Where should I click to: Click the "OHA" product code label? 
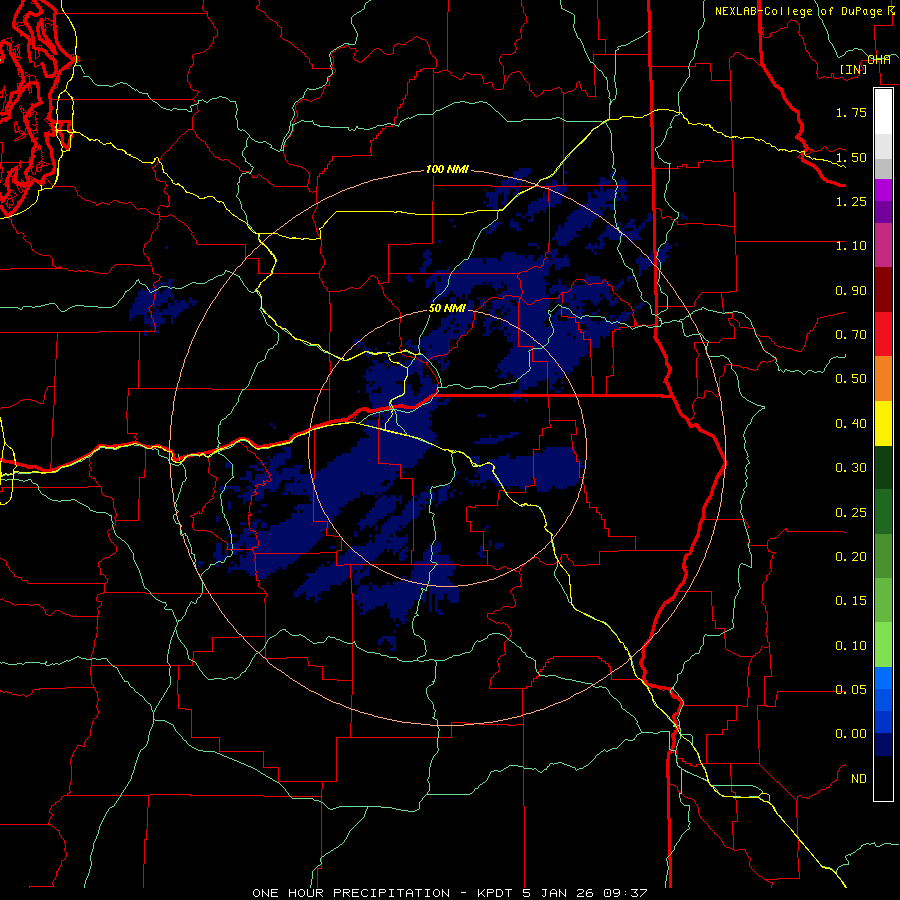point(879,60)
